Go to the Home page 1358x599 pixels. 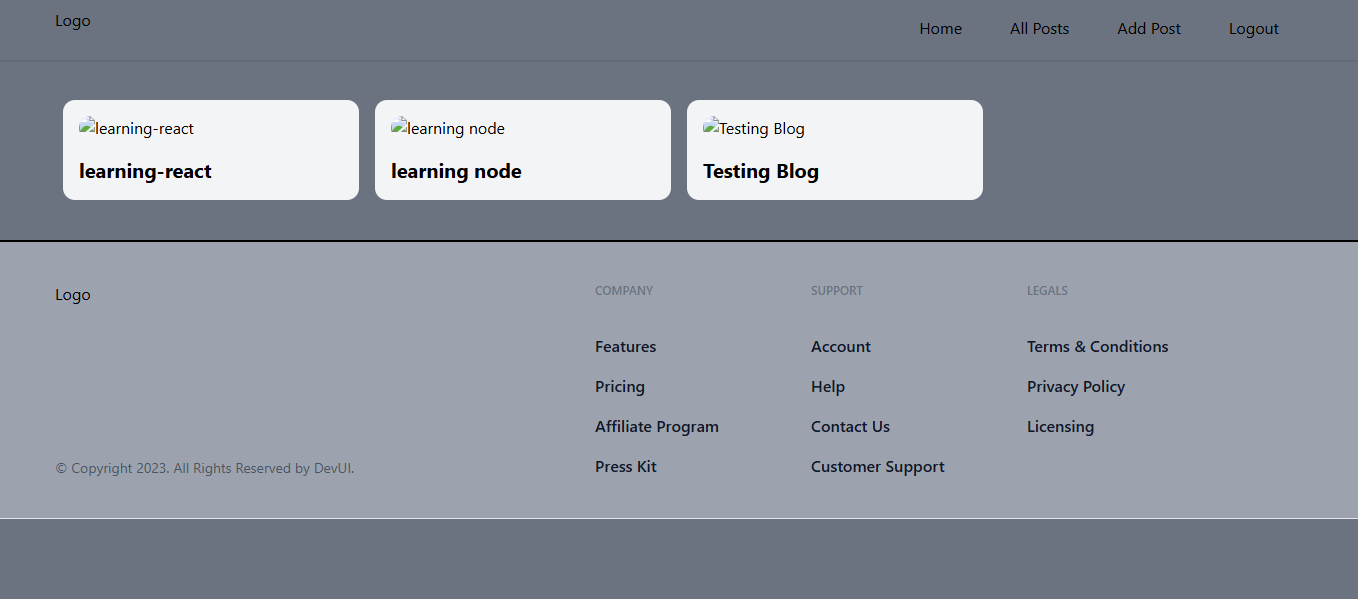pos(940,29)
